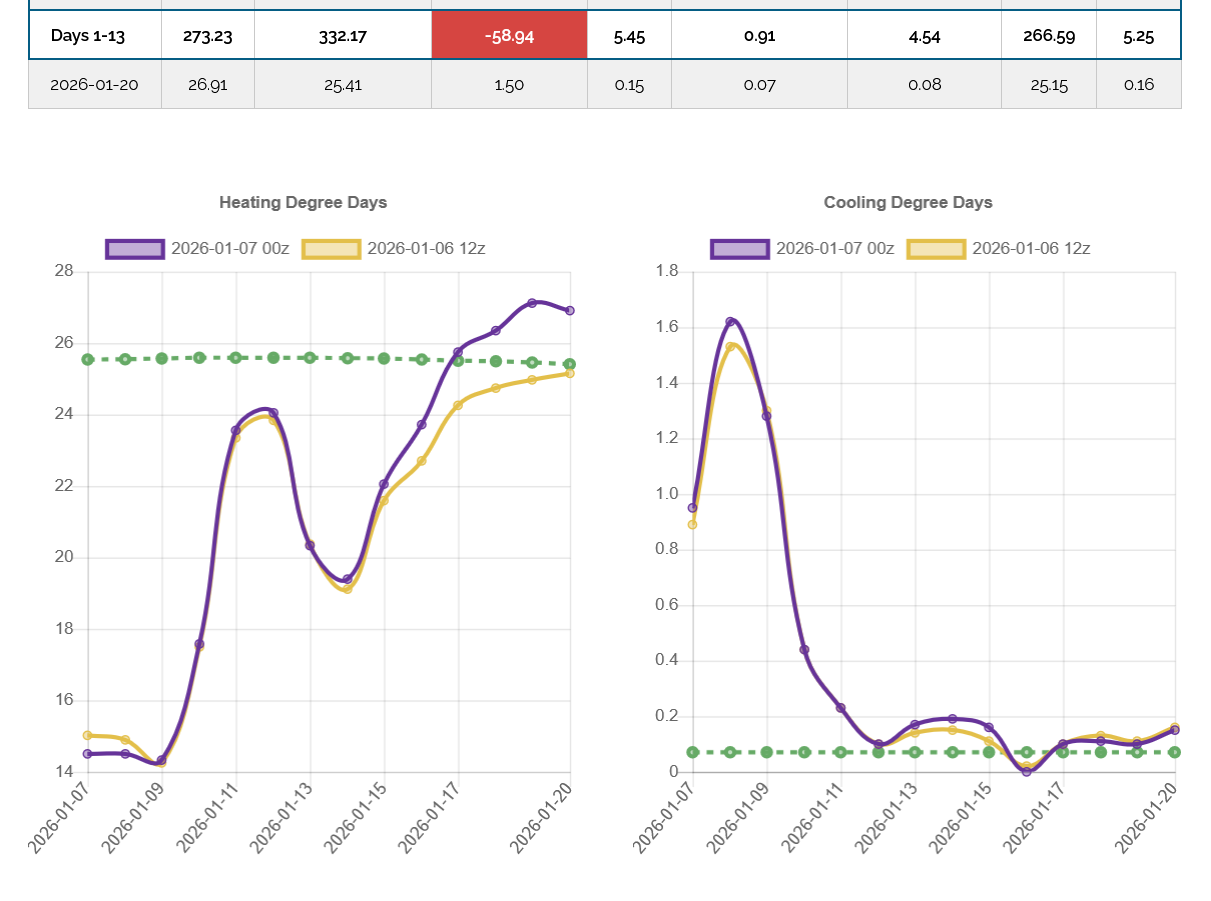This screenshot has width=1211, height=901.
Task: Click the purple legend swatch in the Heating chart
Action: tap(135, 249)
